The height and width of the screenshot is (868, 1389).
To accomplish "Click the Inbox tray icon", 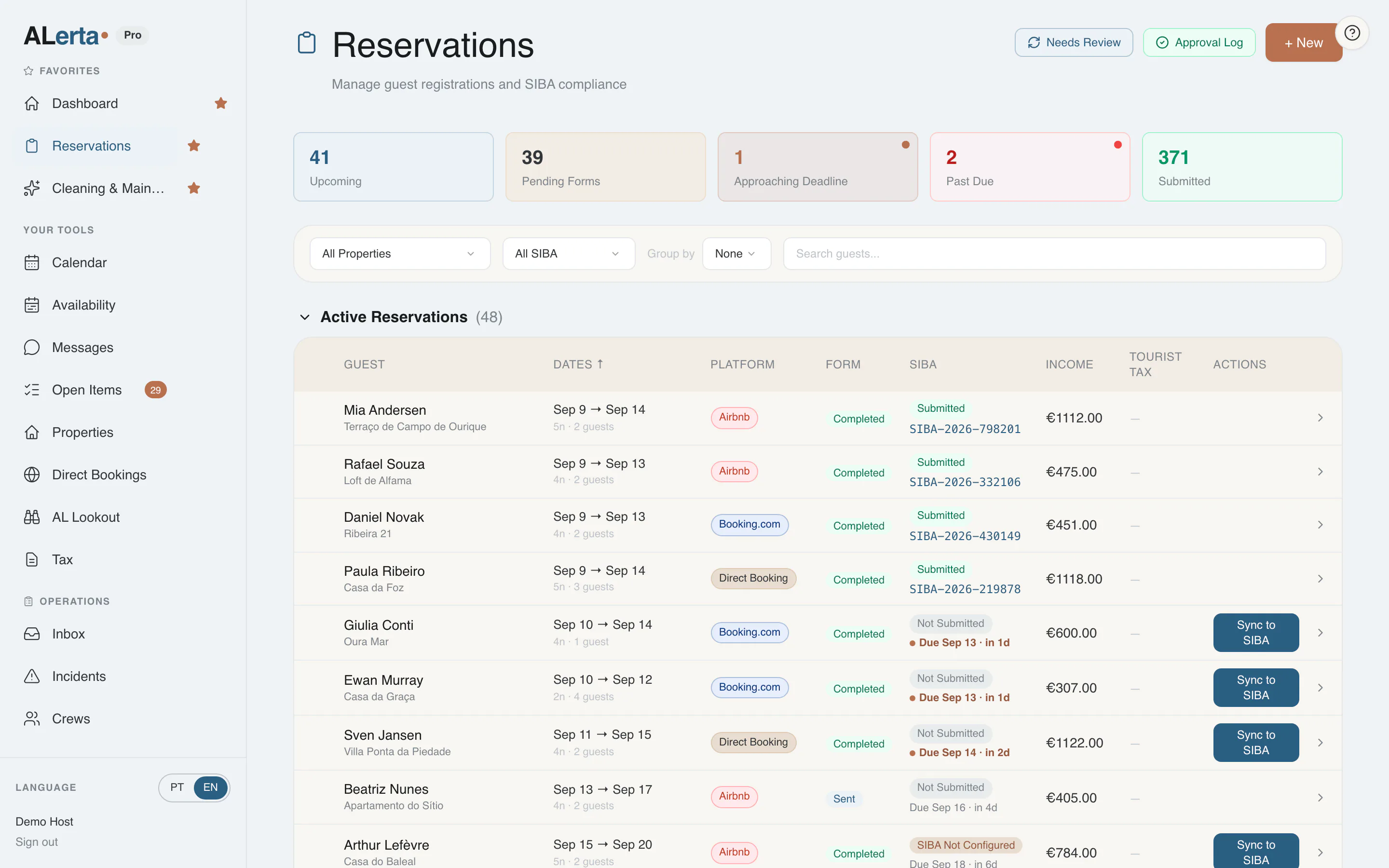I will pos(32,634).
